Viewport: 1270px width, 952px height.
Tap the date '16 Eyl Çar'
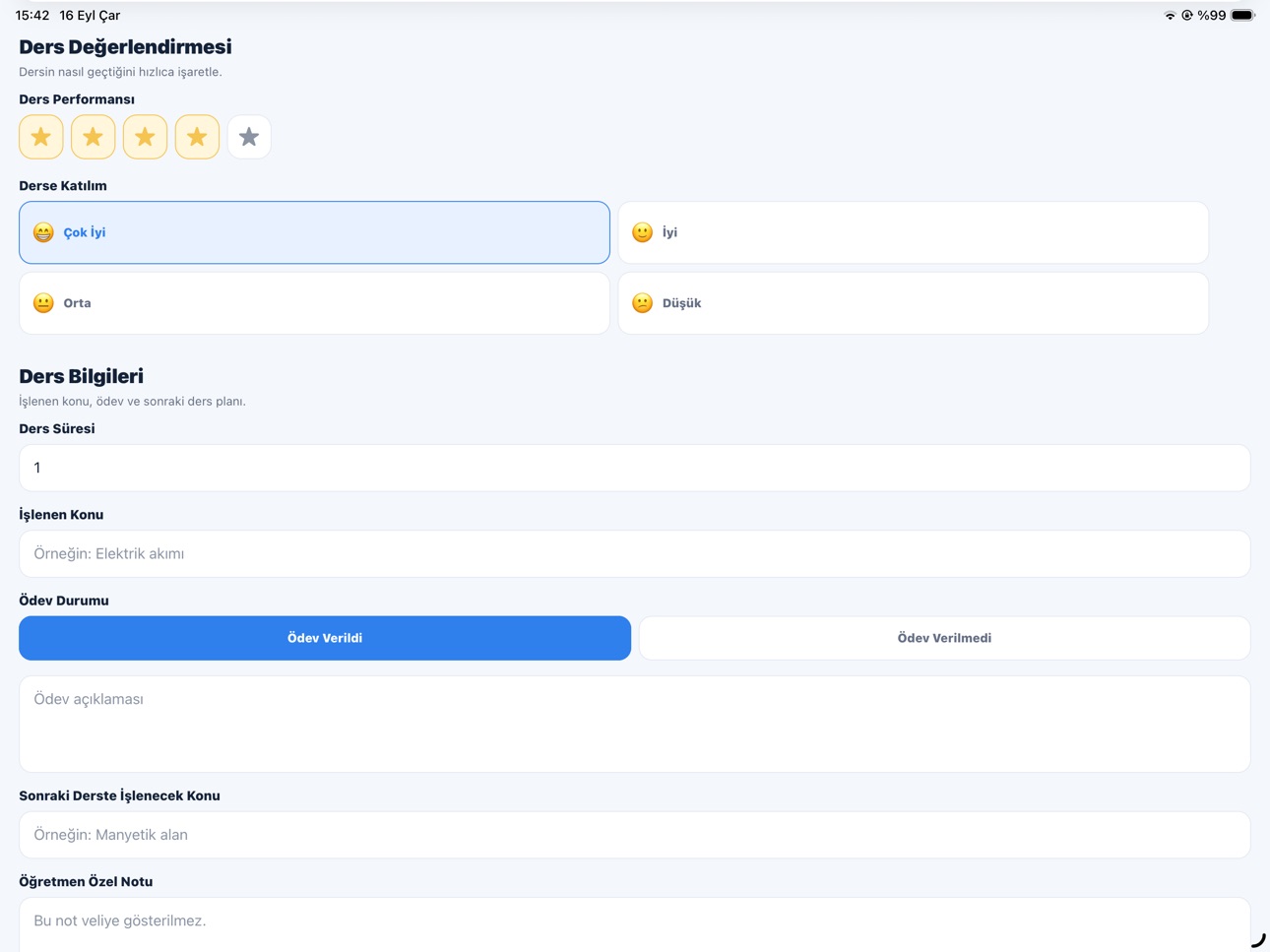coord(90,16)
